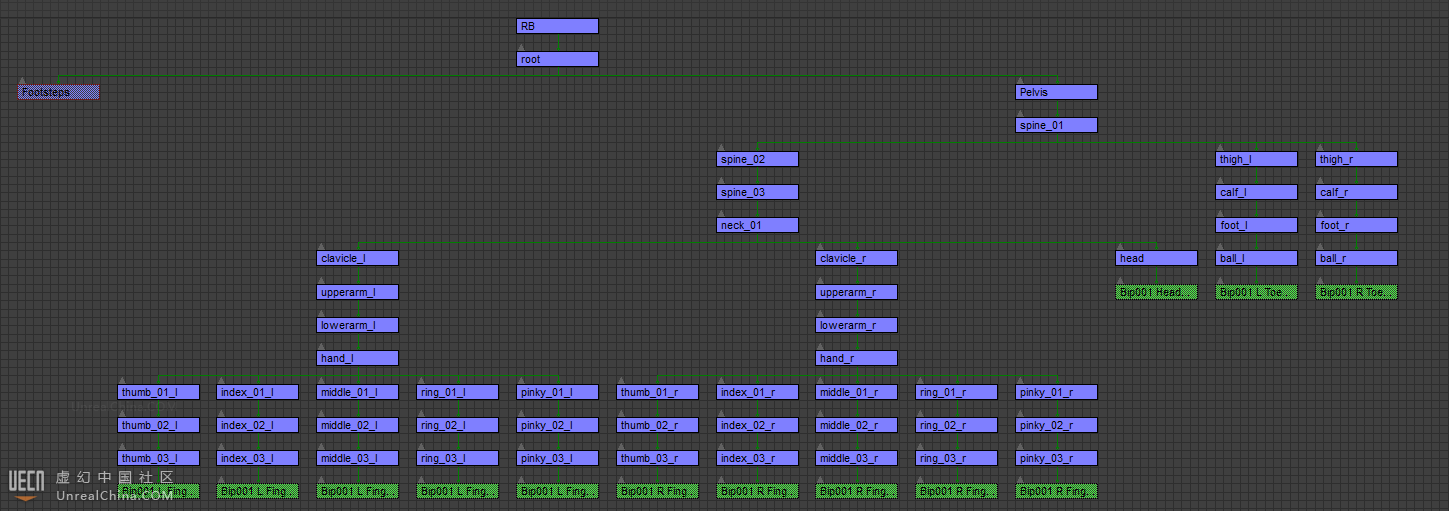Click the arrow above Footsteps node
The height and width of the screenshot is (511, 1449).
(x=22, y=80)
